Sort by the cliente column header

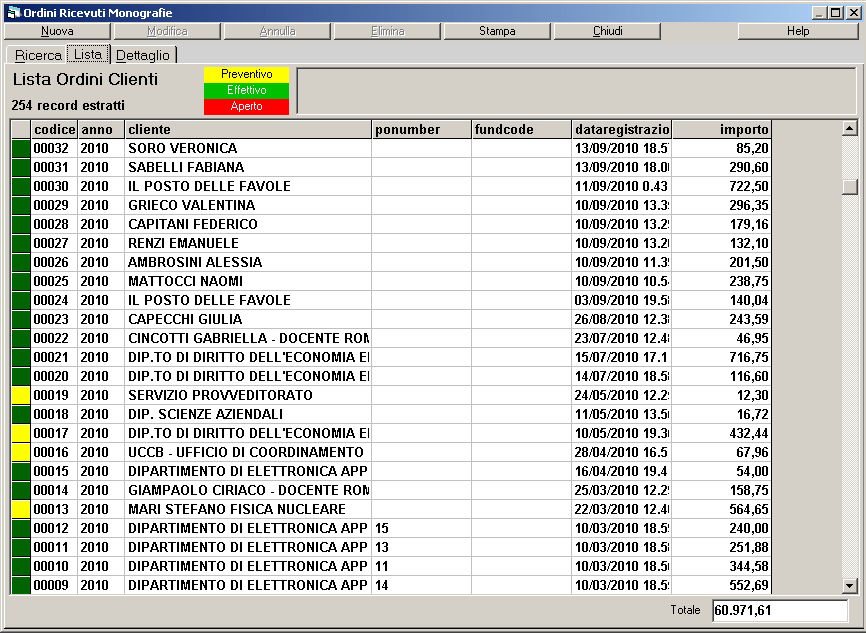(248, 129)
